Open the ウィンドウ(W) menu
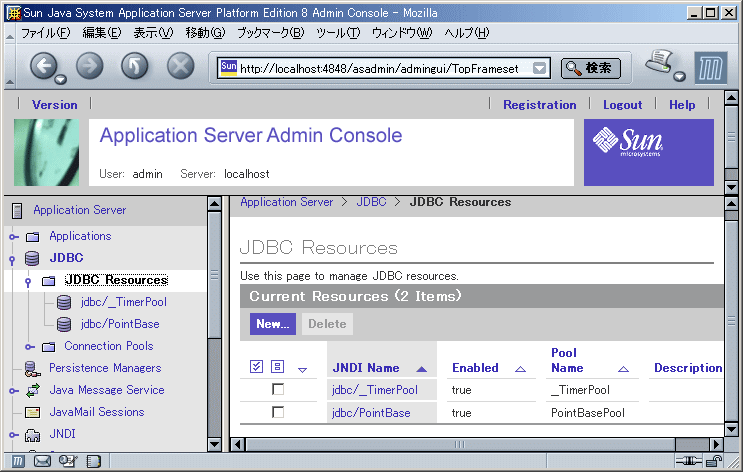Viewport: 743px width, 472px height. click(x=402, y=33)
